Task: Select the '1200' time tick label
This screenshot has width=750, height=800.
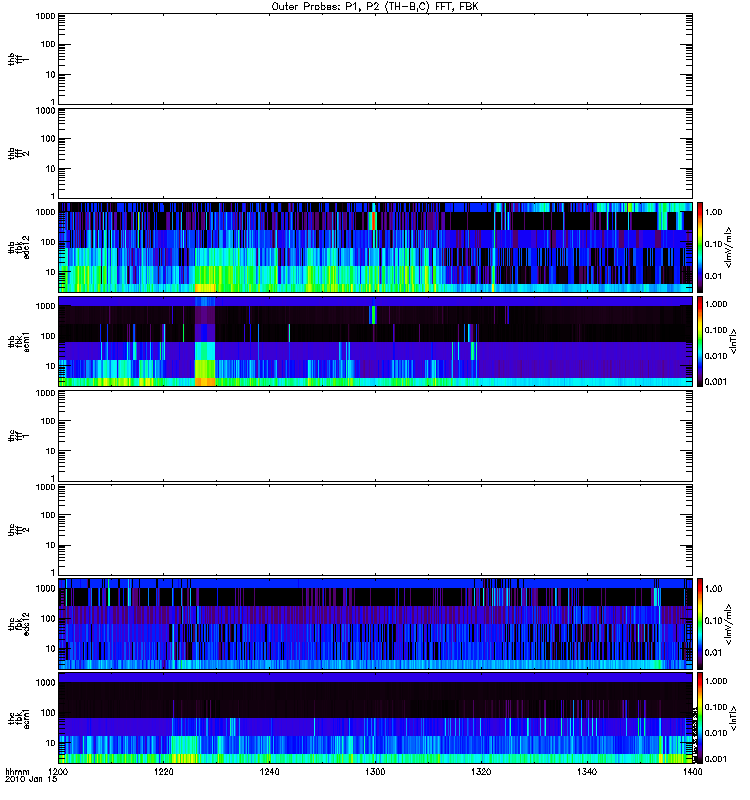Action: [x=58, y=772]
